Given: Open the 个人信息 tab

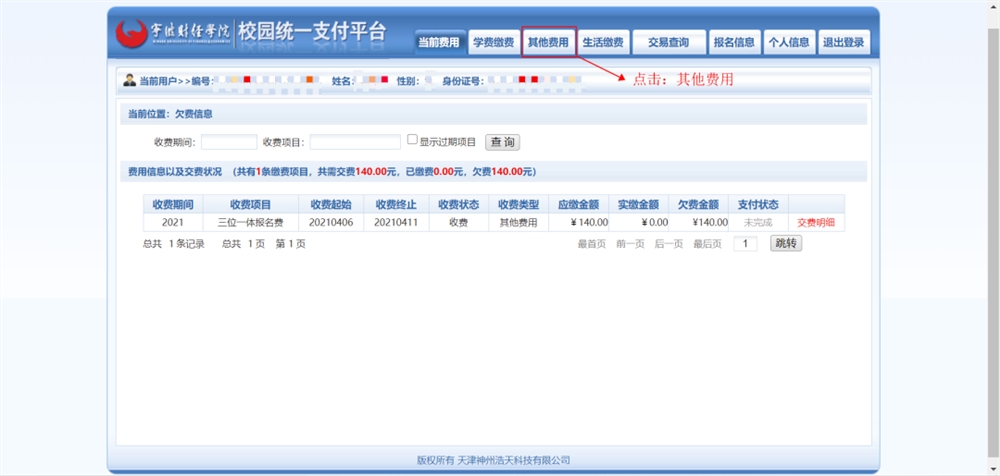Looking at the screenshot, I should (x=789, y=42).
